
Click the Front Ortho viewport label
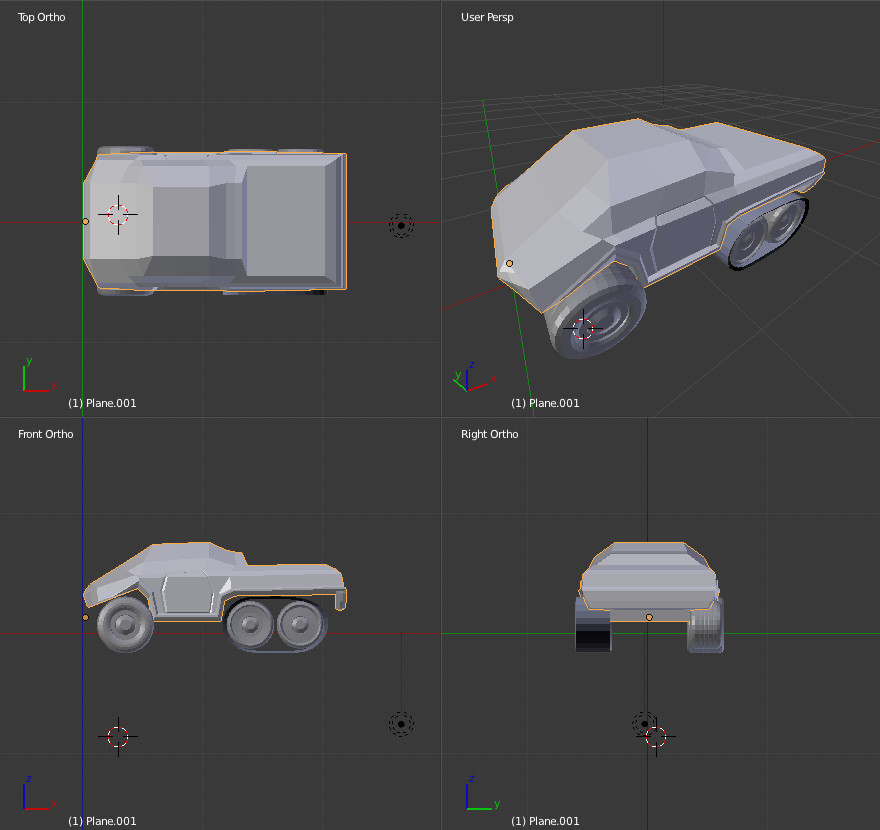pyautogui.click(x=44, y=434)
